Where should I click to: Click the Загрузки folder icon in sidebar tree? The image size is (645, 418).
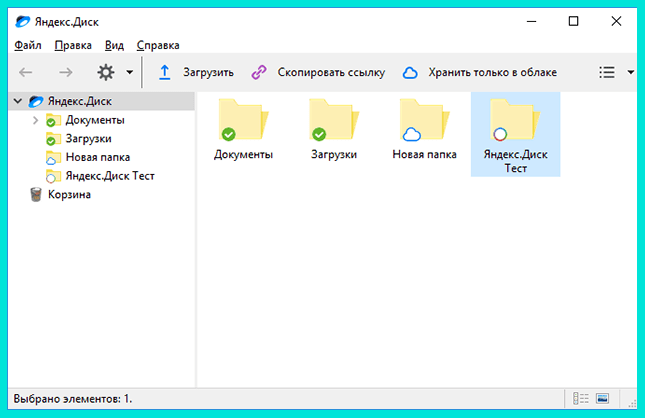coord(53,139)
